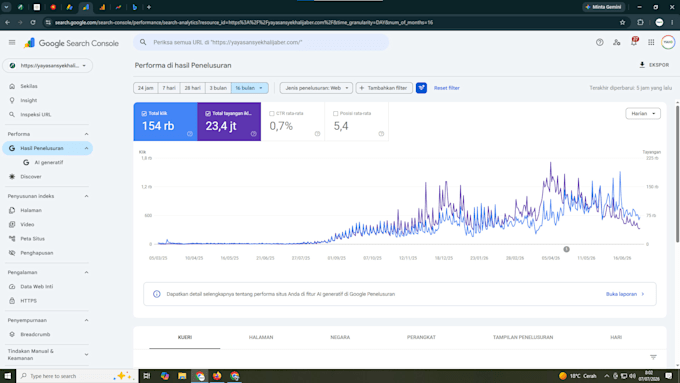
Task: Collapse the Penyusunan indeks section
Action: [86, 196]
